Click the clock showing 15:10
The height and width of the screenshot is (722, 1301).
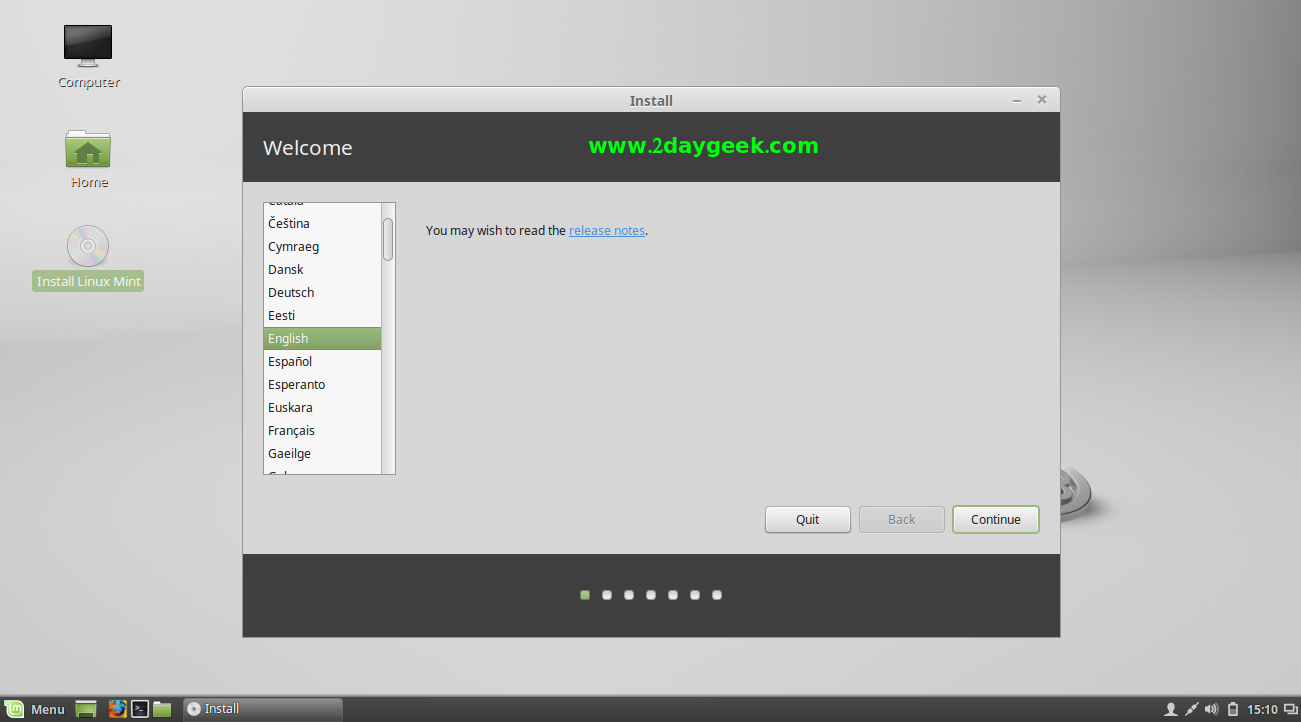click(x=1262, y=710)
